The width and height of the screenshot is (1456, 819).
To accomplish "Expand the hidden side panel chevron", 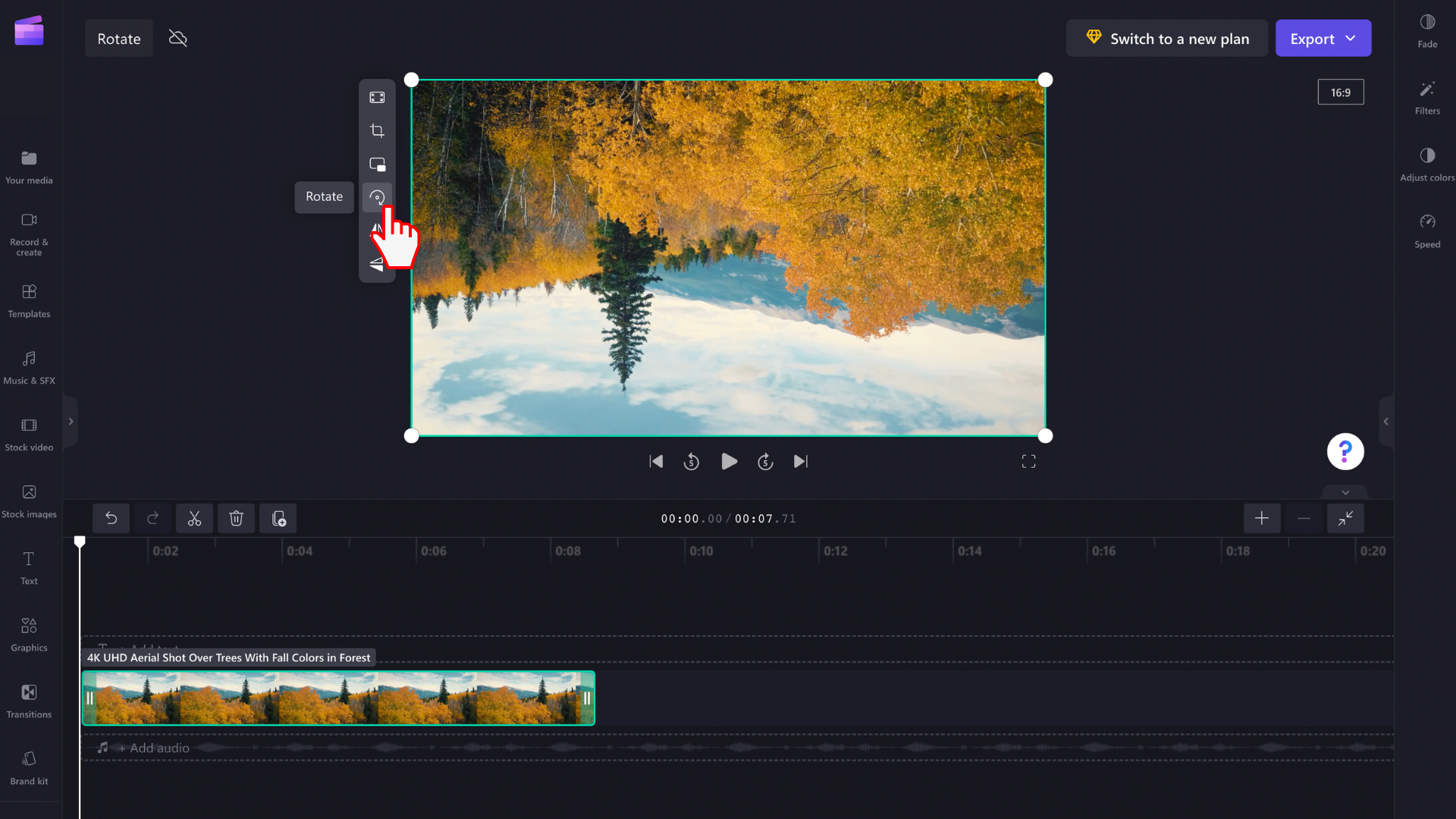I will (71, 422).
